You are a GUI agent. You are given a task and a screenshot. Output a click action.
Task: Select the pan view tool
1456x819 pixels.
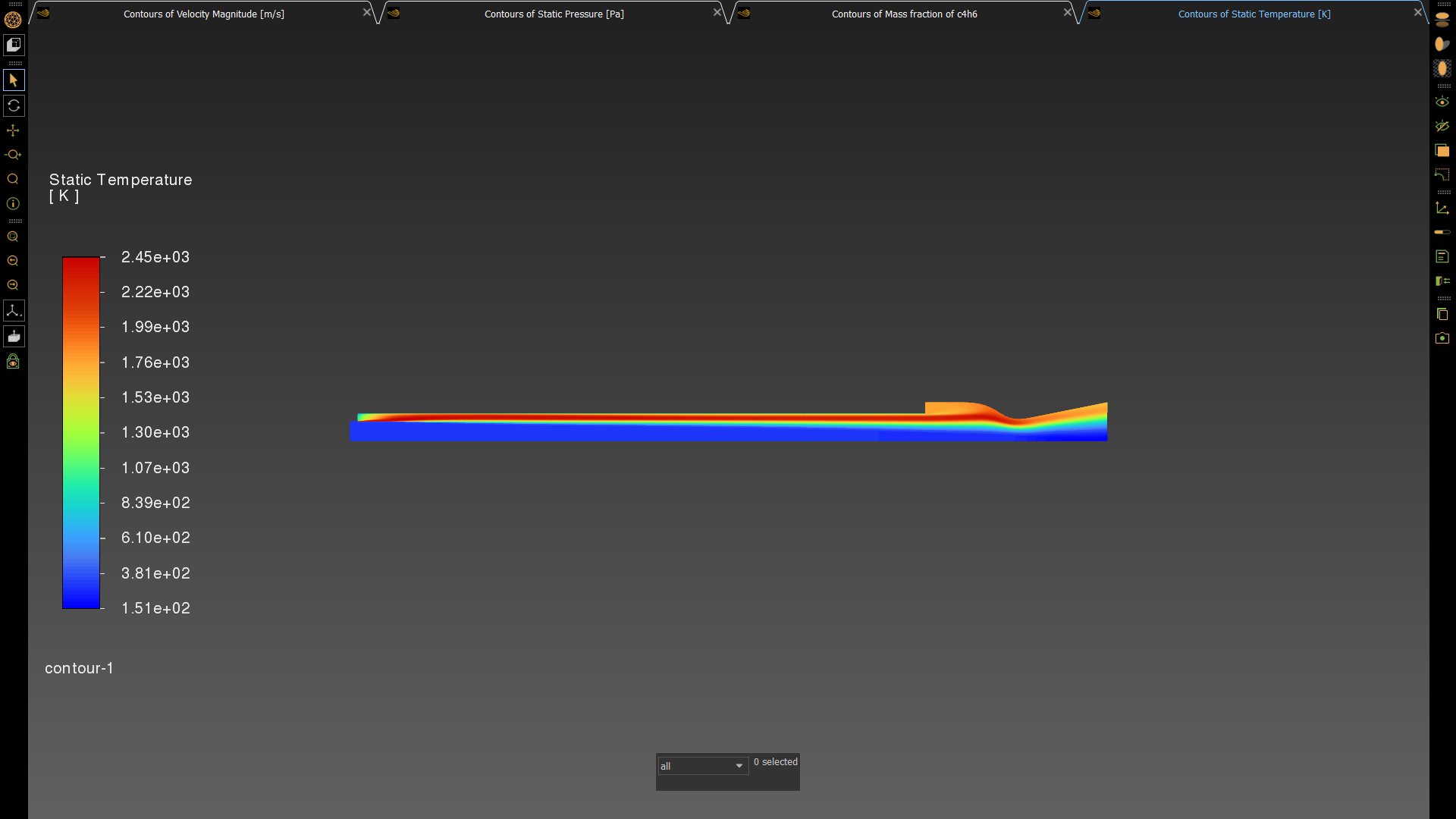[13, 130]
